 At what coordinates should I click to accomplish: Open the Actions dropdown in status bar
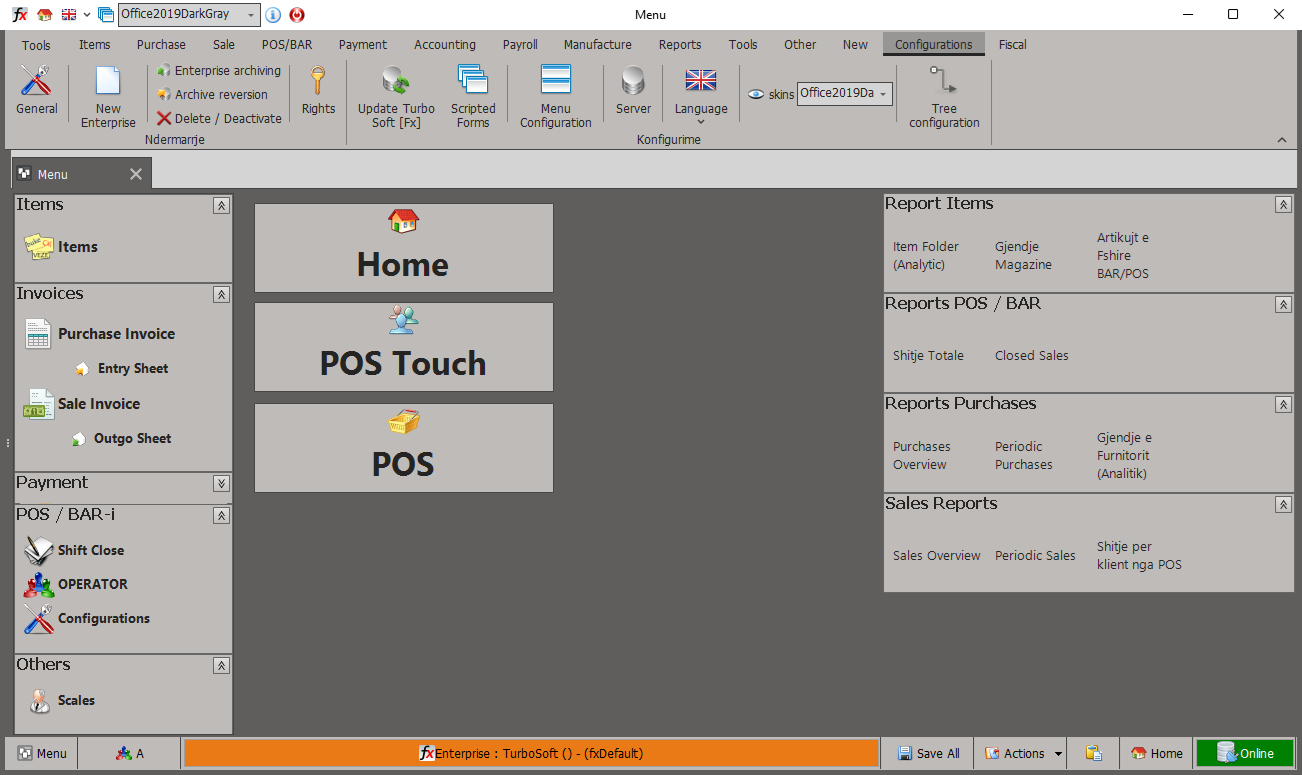tap(1058, 754)
